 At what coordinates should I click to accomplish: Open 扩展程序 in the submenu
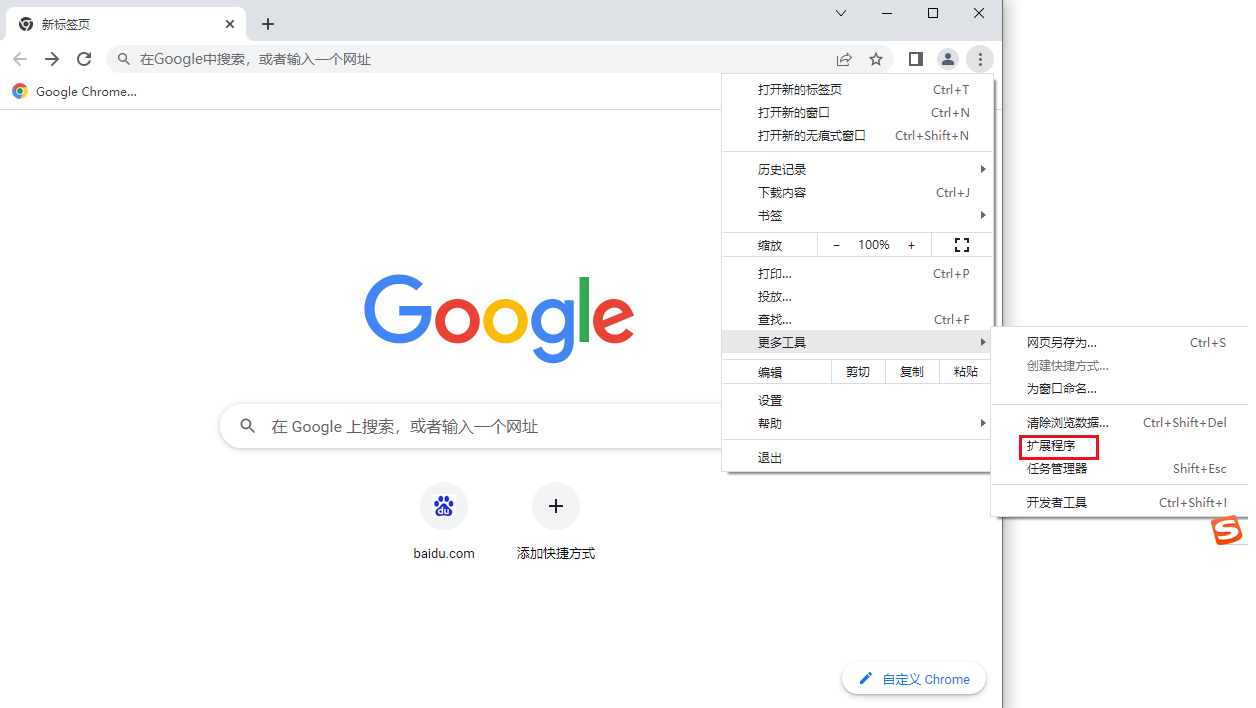point(1119,445)
